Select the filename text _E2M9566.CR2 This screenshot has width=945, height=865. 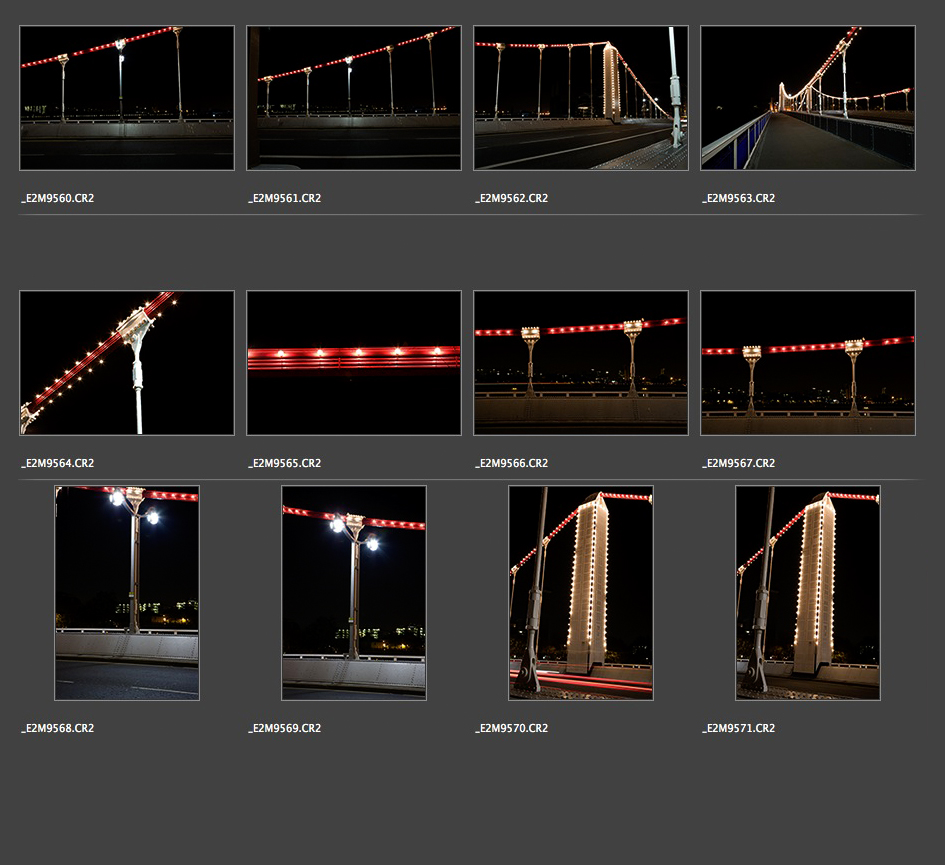(512, 464)
